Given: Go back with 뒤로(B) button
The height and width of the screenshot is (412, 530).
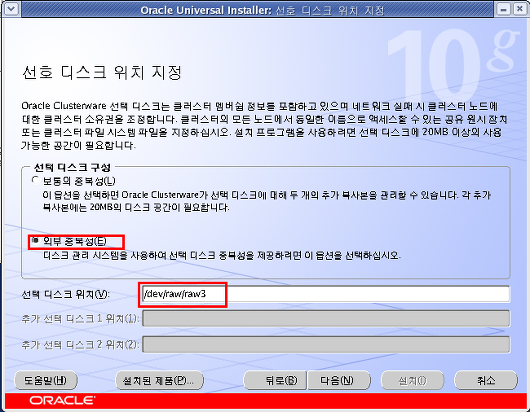Looking at the screenshot, I should click(275, 381).
